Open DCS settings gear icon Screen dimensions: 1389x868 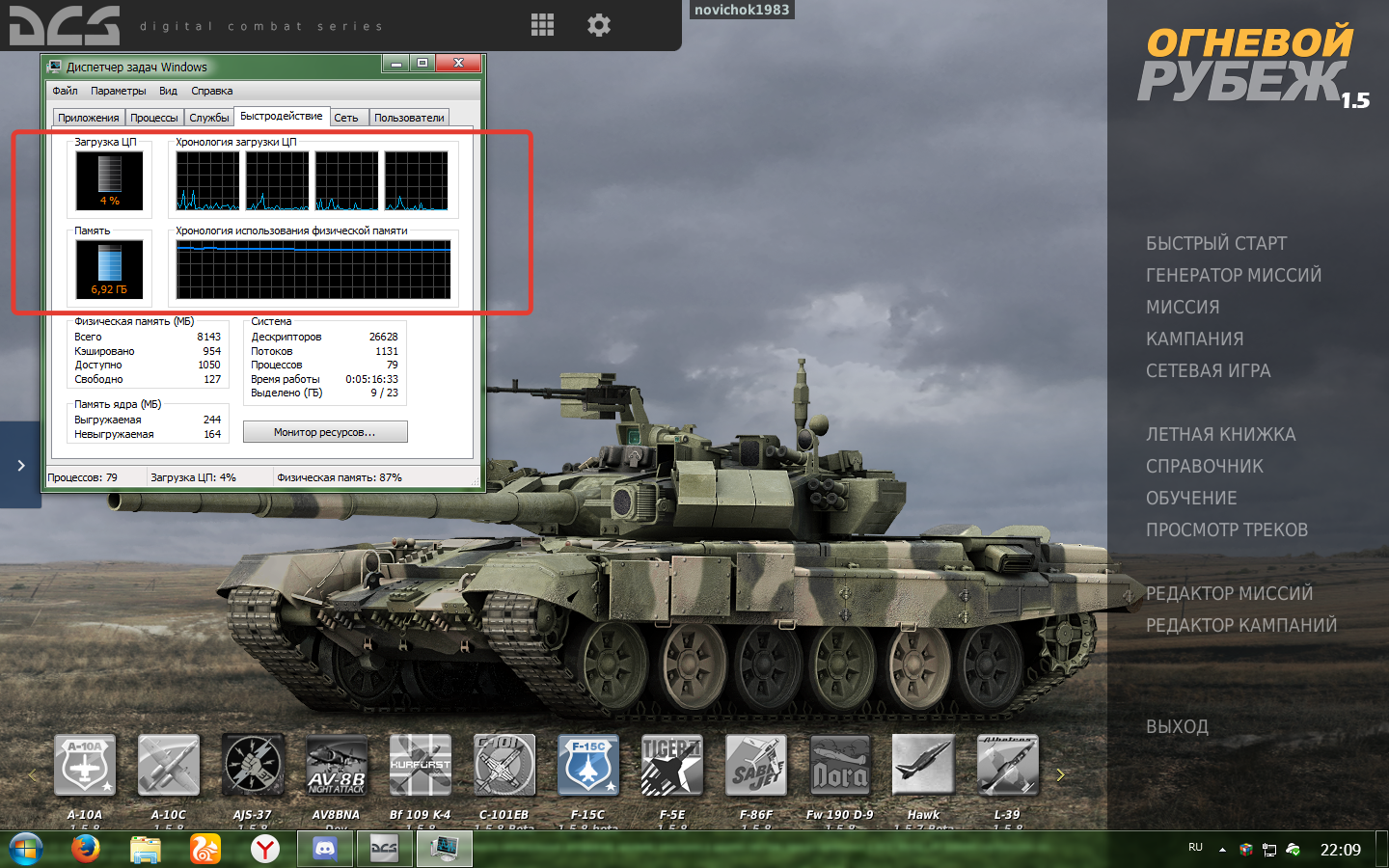599,25
